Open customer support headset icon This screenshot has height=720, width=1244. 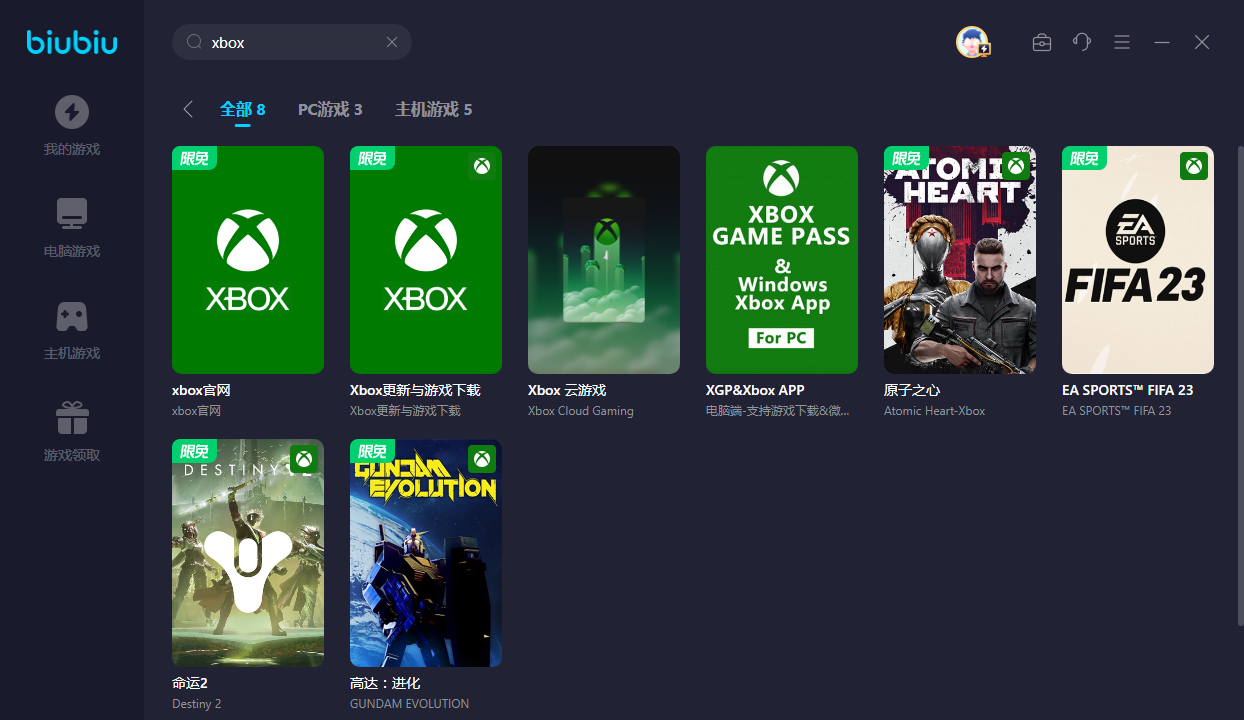1082,42
